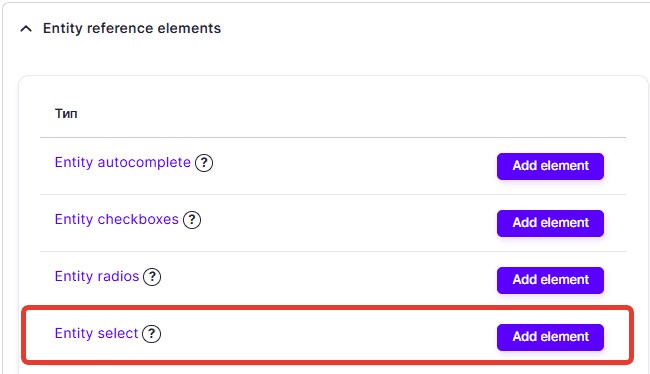
Task: Collapse the Entity reference elements chevron
Action: (x=26, y=29)
